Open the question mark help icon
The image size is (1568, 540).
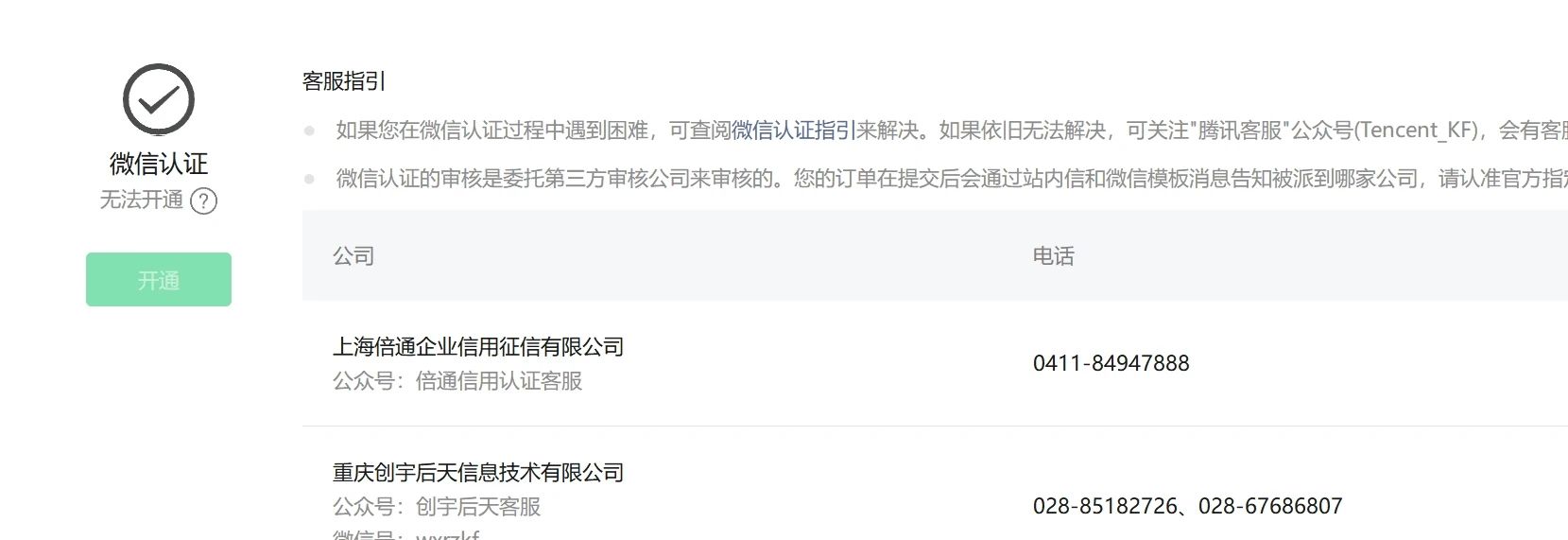point(203,200)
